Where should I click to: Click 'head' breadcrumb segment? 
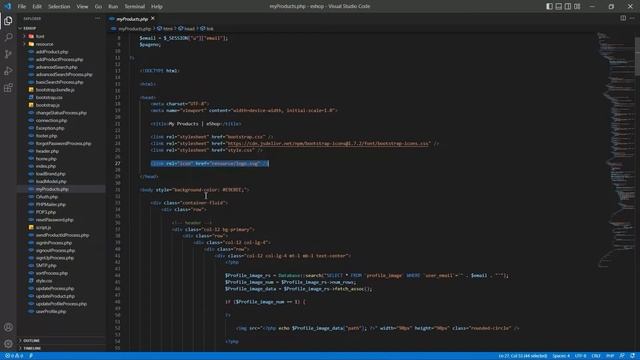point(189,29)
